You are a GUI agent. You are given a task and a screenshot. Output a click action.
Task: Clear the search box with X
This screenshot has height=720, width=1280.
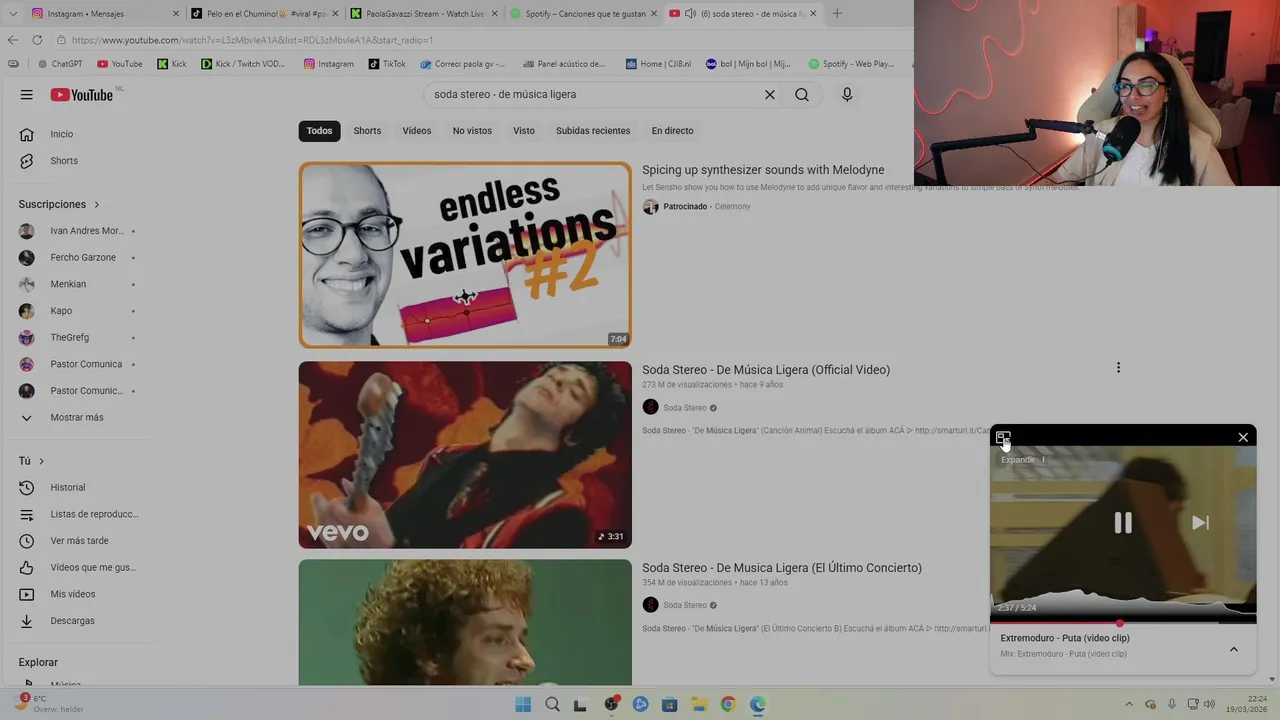770,94
